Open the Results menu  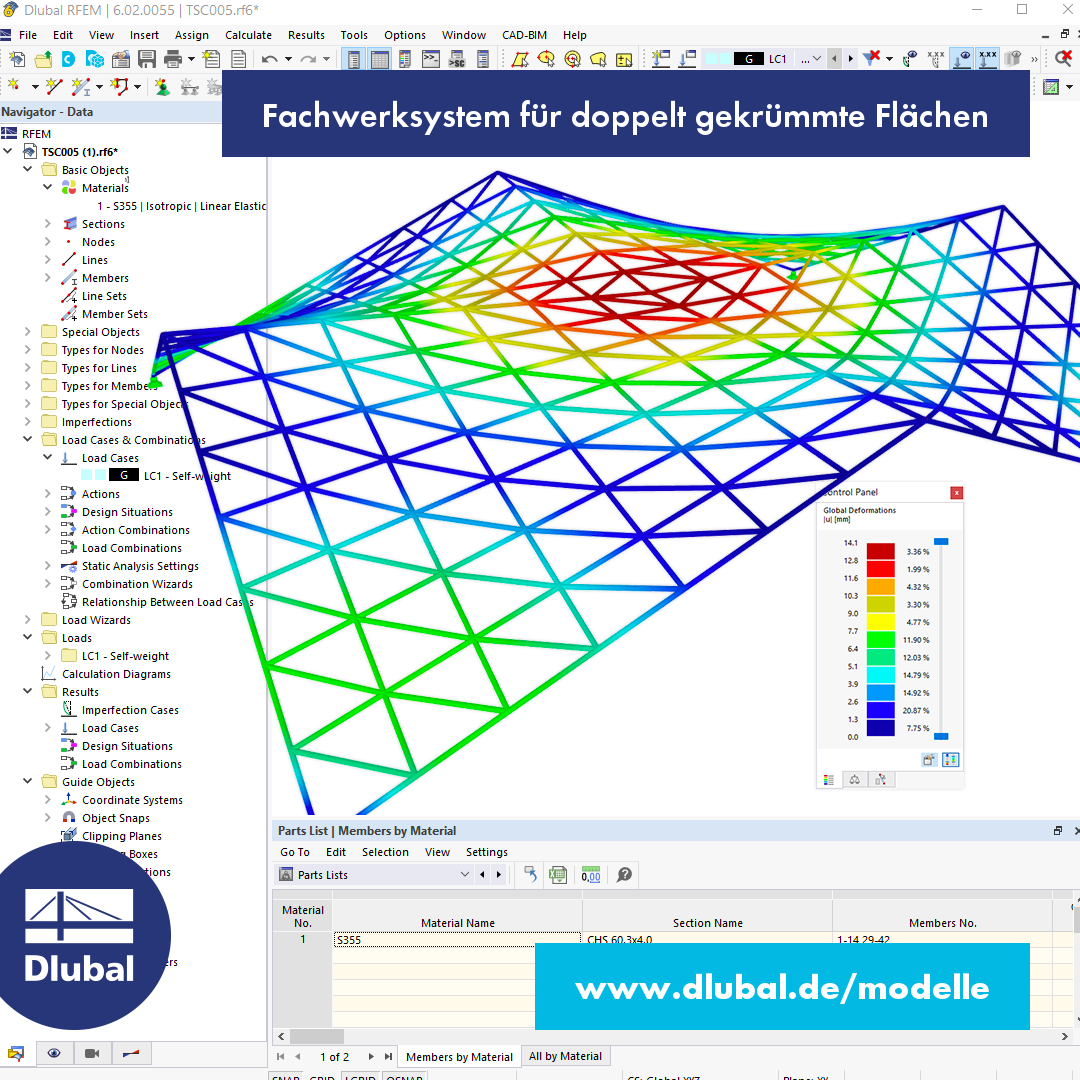tap(306, 35)
